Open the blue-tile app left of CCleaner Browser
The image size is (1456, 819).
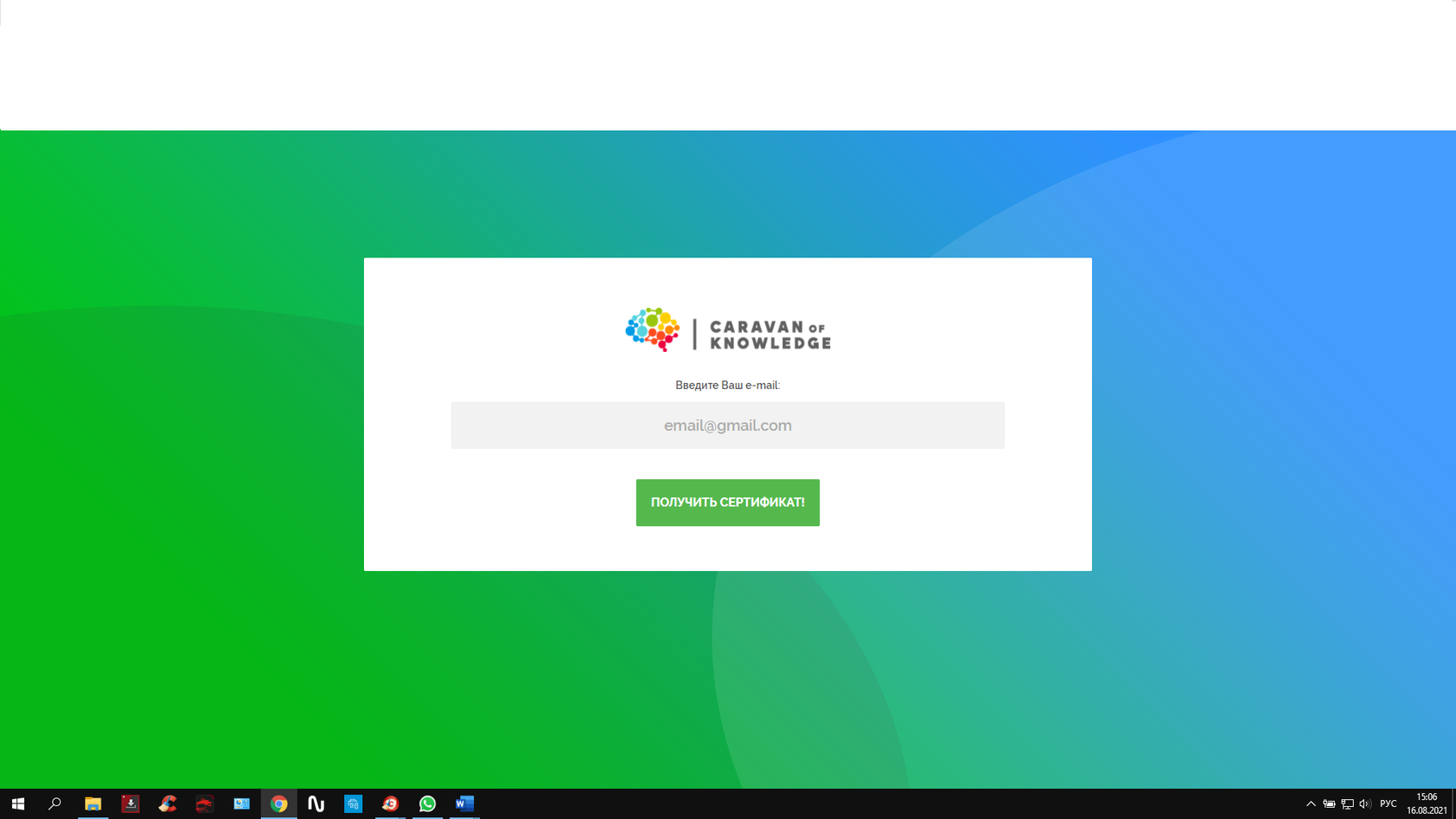354,803
